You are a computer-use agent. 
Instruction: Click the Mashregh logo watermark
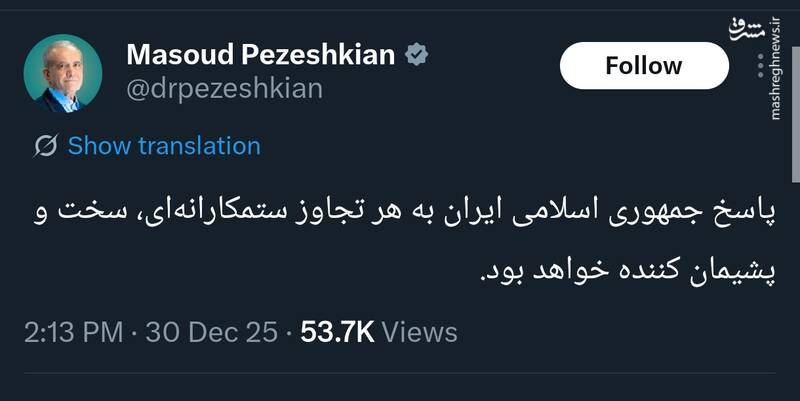[x=771, y=33]
